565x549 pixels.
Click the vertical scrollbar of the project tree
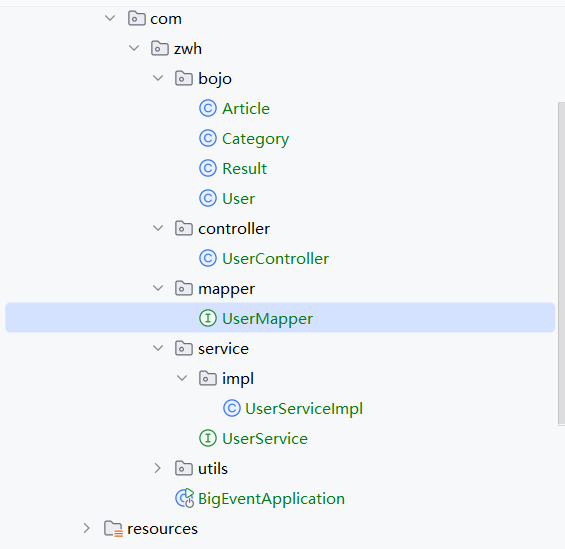tap(561, 264)
